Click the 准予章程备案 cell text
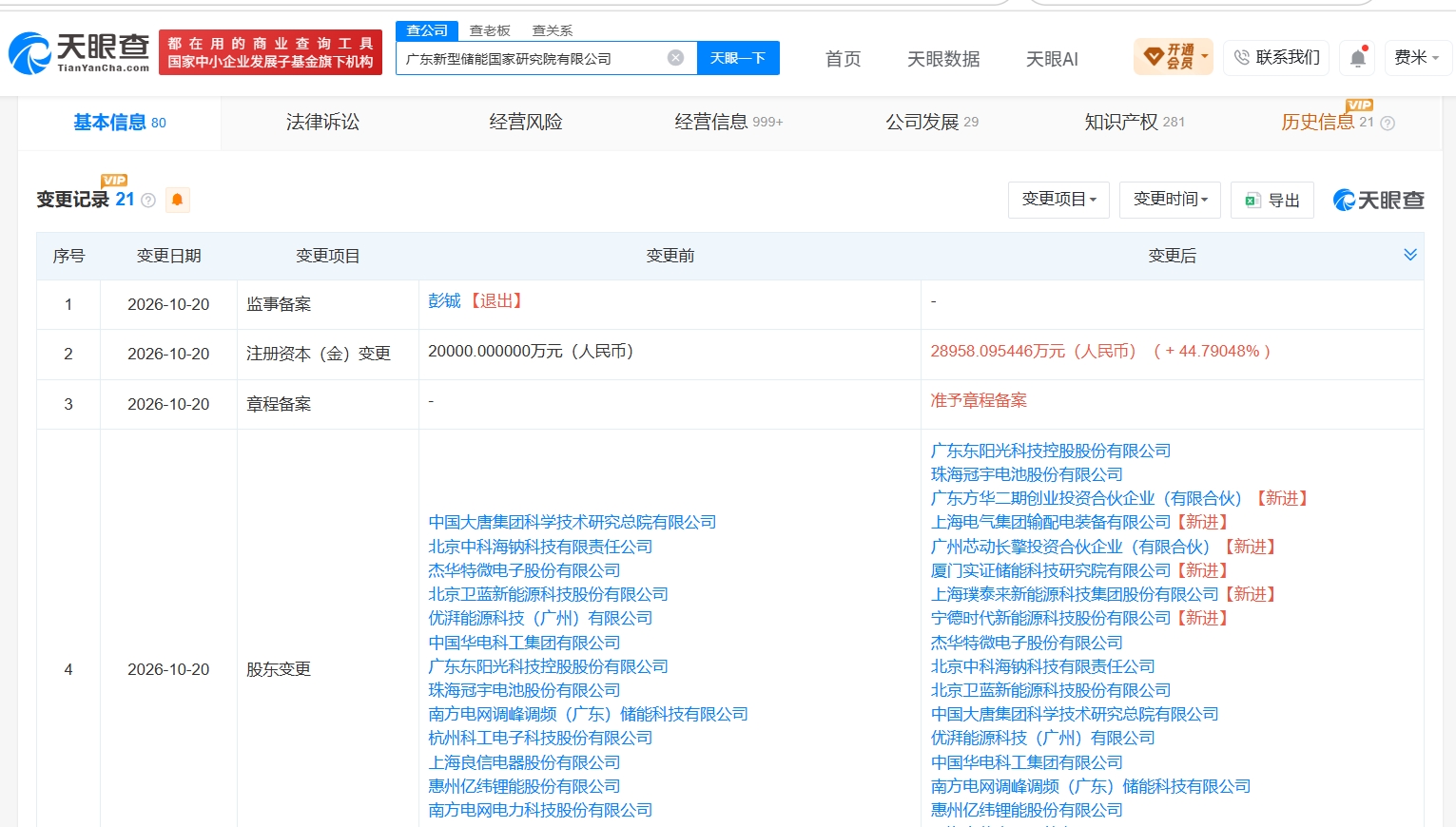The width and height of the screenshot is (1456, 827). 979,400
